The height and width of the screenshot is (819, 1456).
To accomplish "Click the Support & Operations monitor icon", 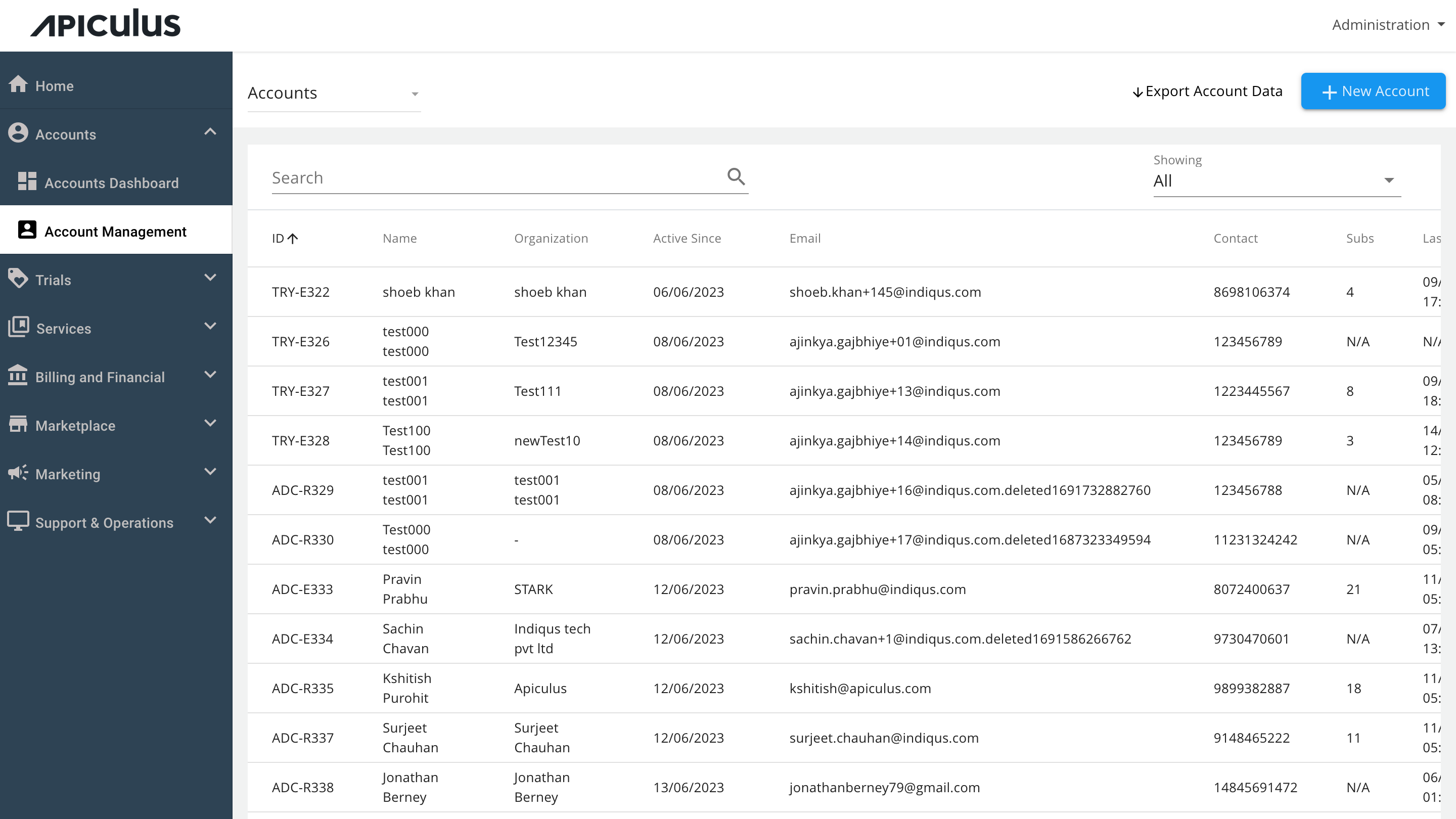I will tap(18, 521).
